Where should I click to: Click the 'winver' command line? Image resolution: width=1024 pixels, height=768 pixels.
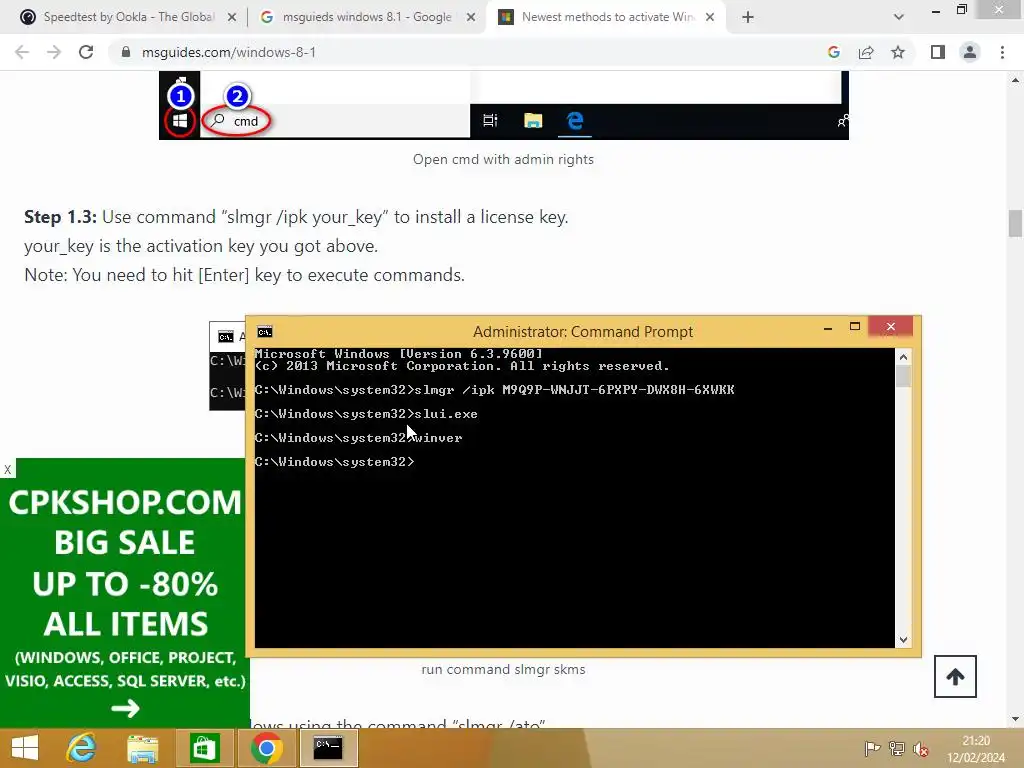click(x=359, y=438)
